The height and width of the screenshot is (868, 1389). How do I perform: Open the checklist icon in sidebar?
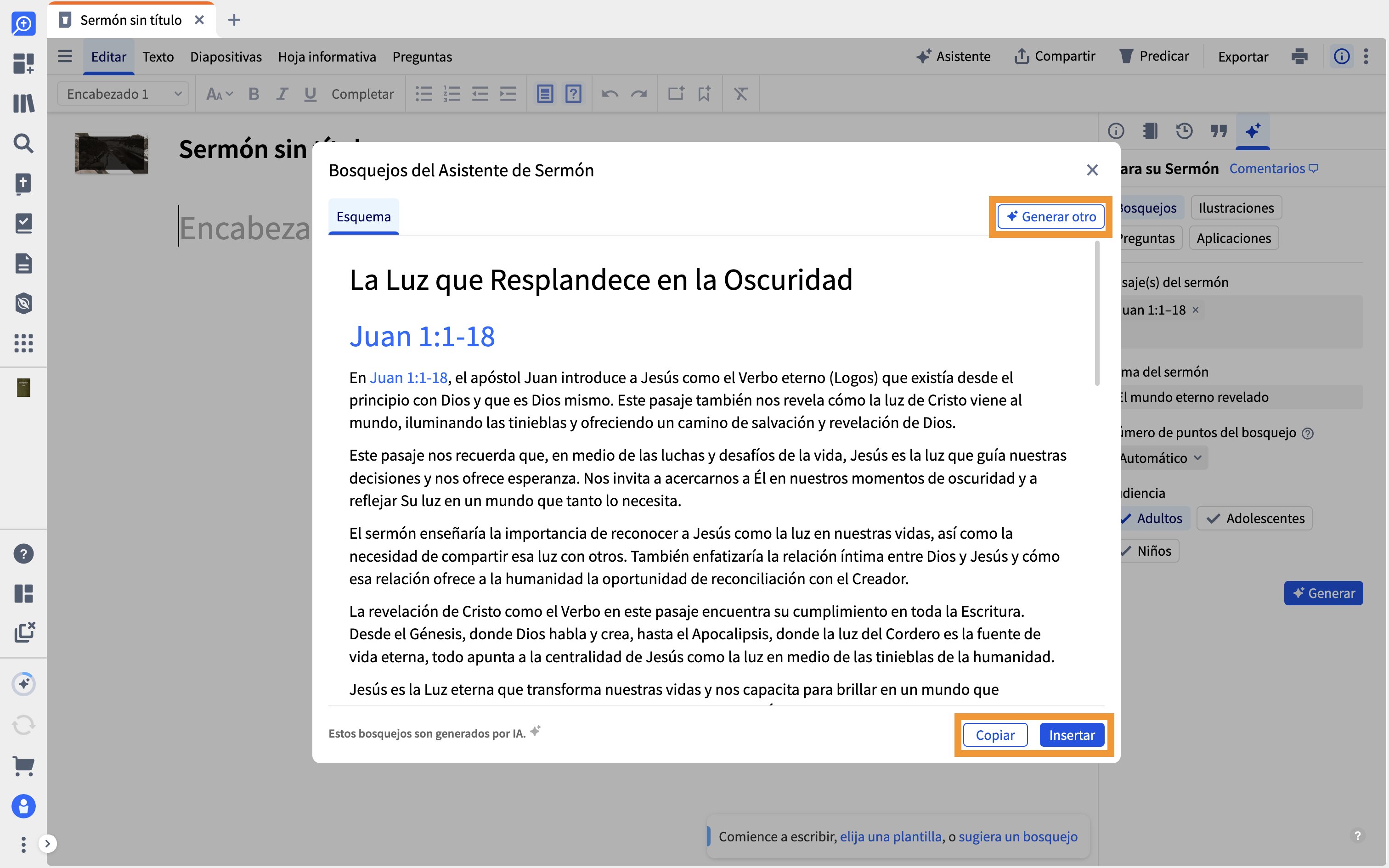(23, 223)
